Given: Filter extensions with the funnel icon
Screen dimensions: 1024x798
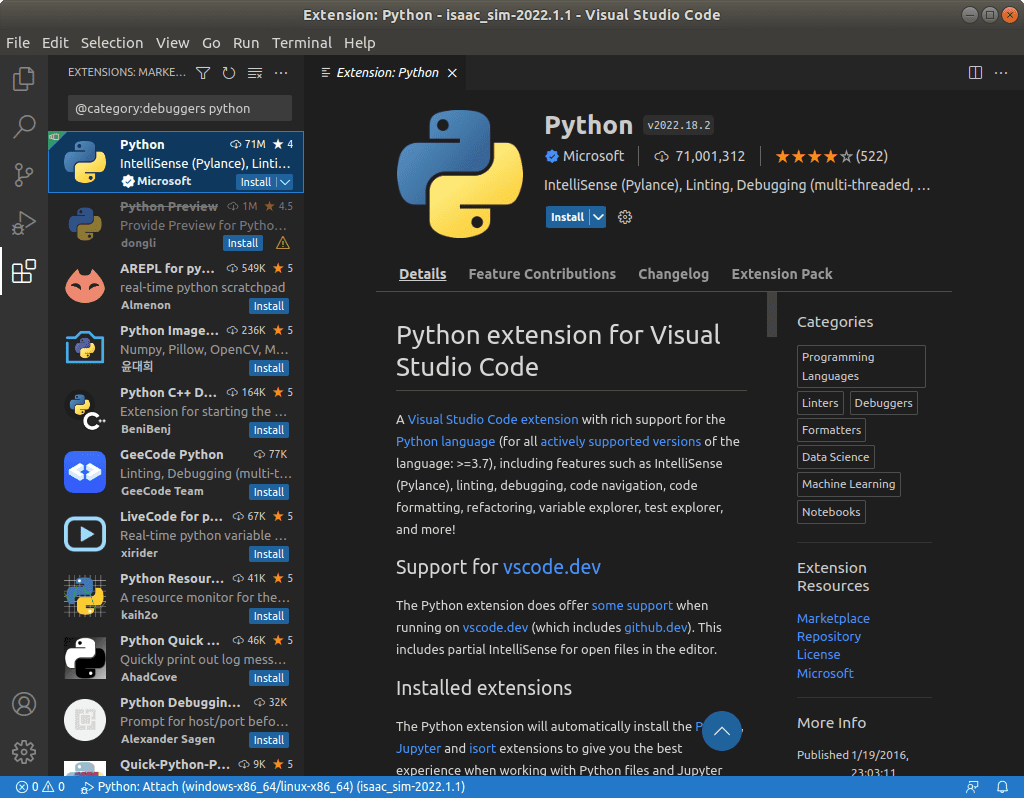Looking at the screenshot, I should (203, 73).
